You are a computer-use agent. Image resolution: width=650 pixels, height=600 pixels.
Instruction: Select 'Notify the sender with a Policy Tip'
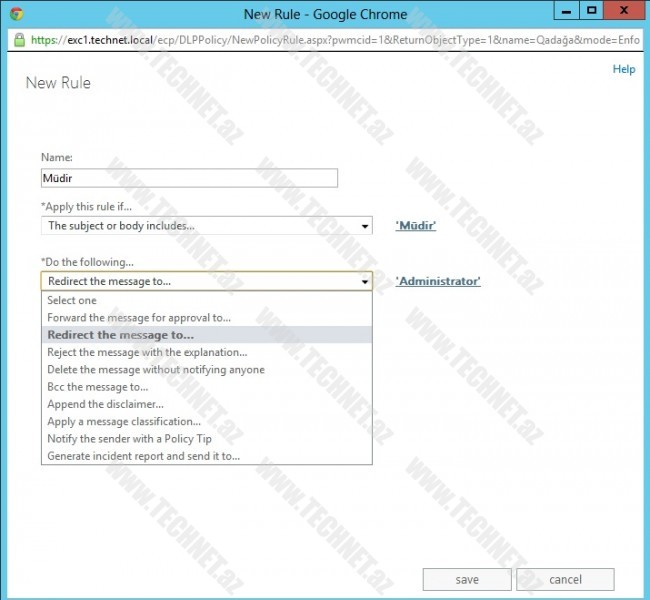129,438
